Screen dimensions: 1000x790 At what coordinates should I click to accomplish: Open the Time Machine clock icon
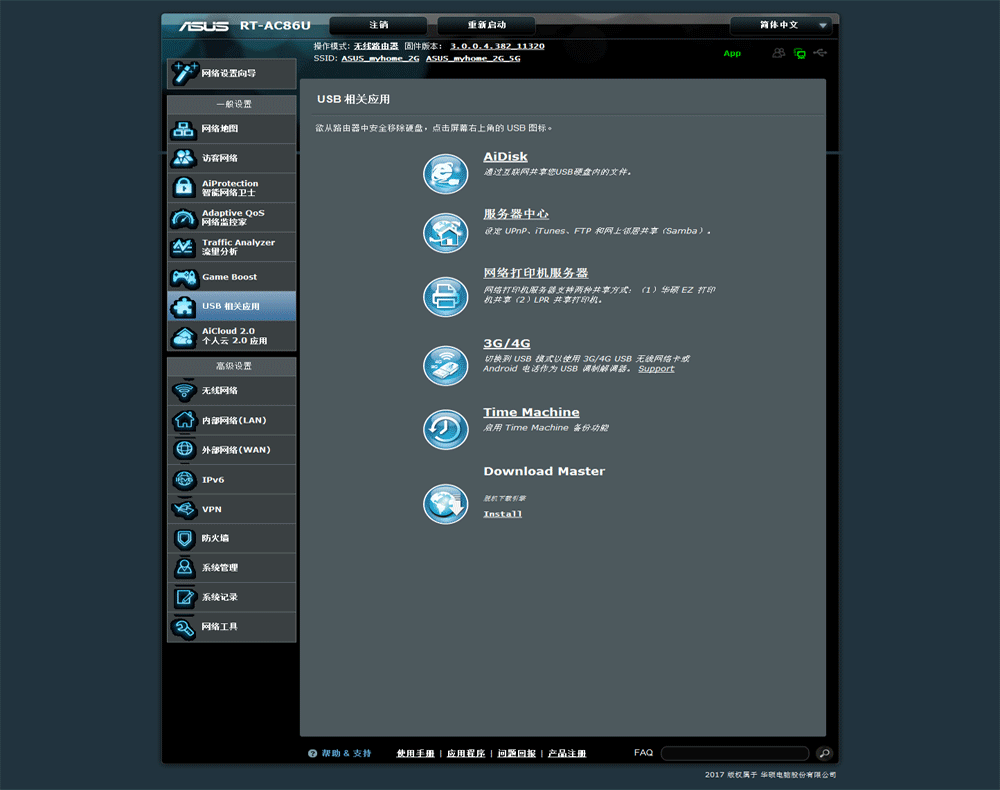[x=445, y=429]
